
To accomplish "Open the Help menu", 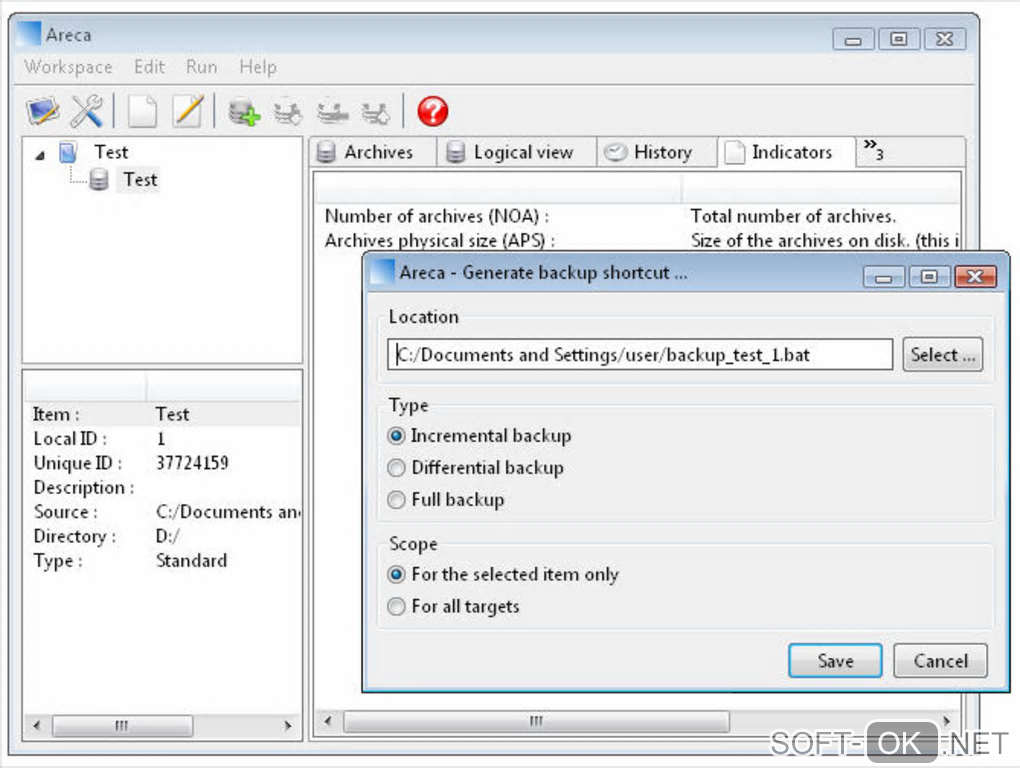I will 258,66.
